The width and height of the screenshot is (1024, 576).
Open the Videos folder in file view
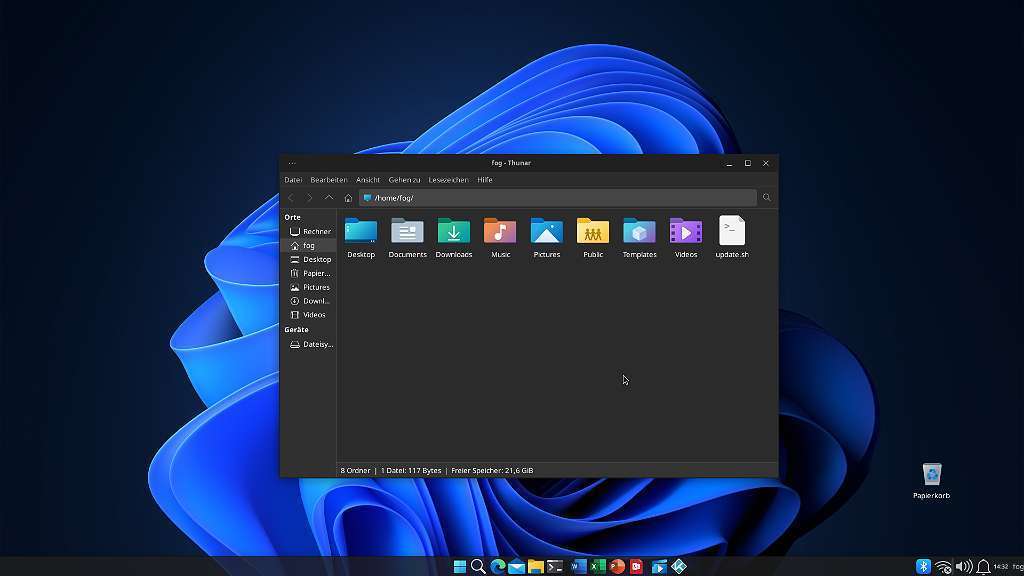686,232
